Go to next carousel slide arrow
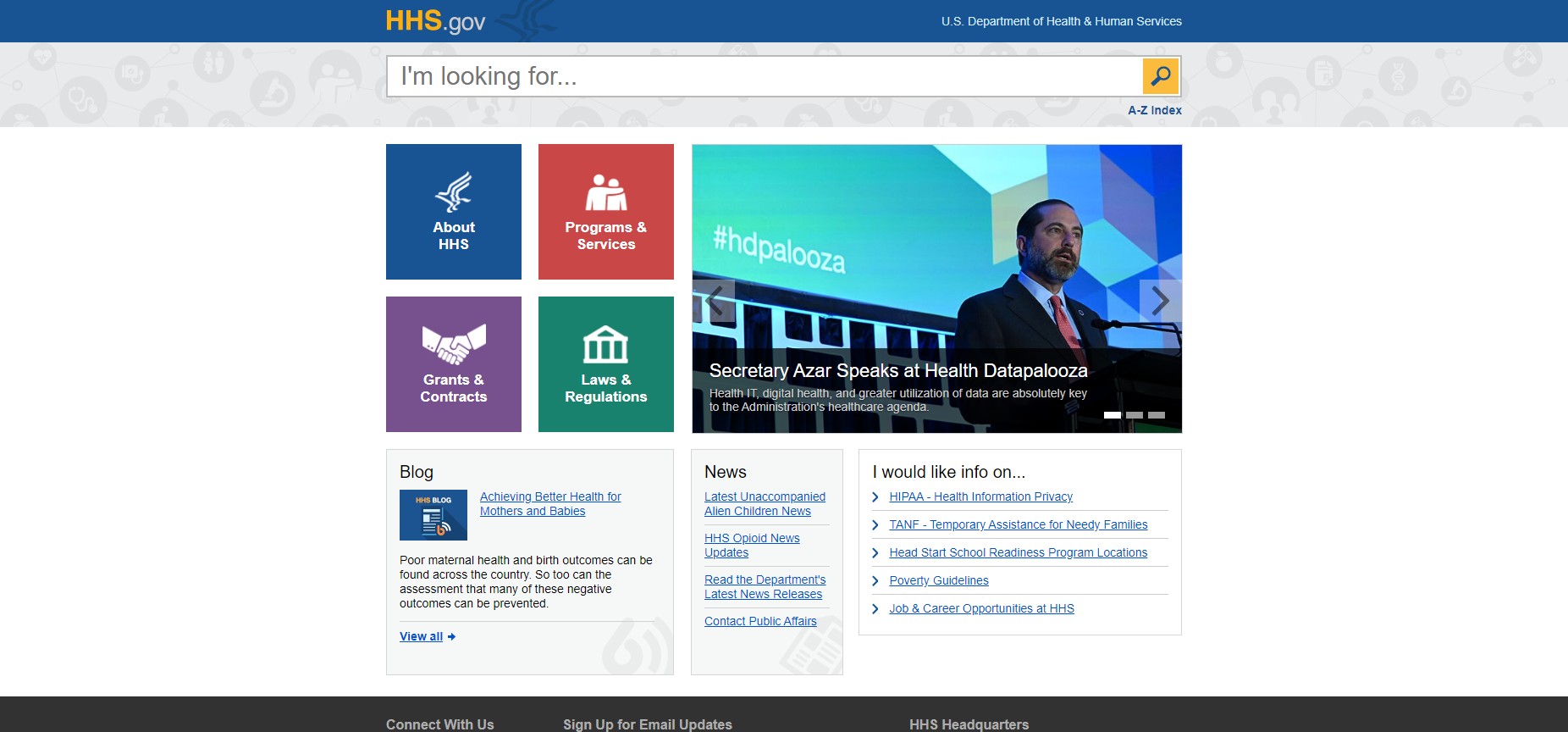Screen dimensions: 1568x732 pos(1160,301)
